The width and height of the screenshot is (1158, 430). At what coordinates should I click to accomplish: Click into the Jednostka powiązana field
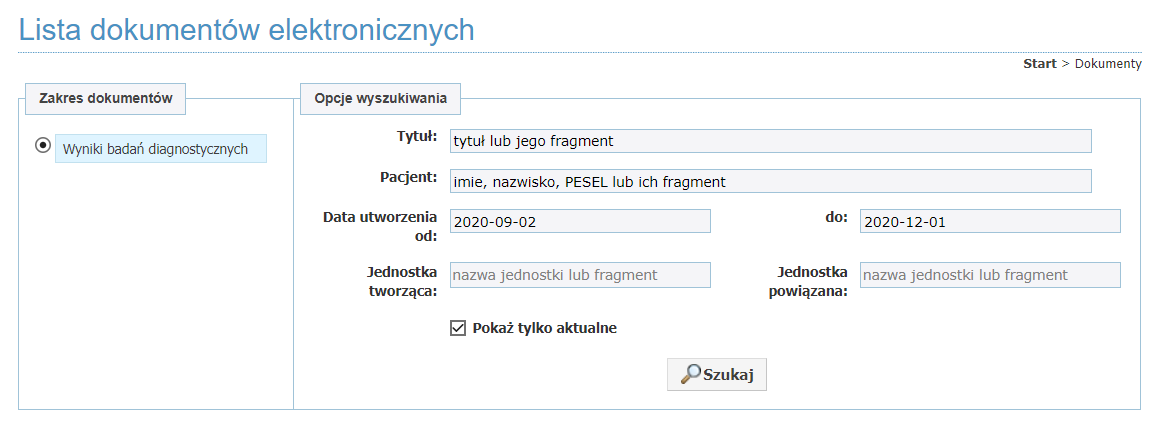[990, 275]
